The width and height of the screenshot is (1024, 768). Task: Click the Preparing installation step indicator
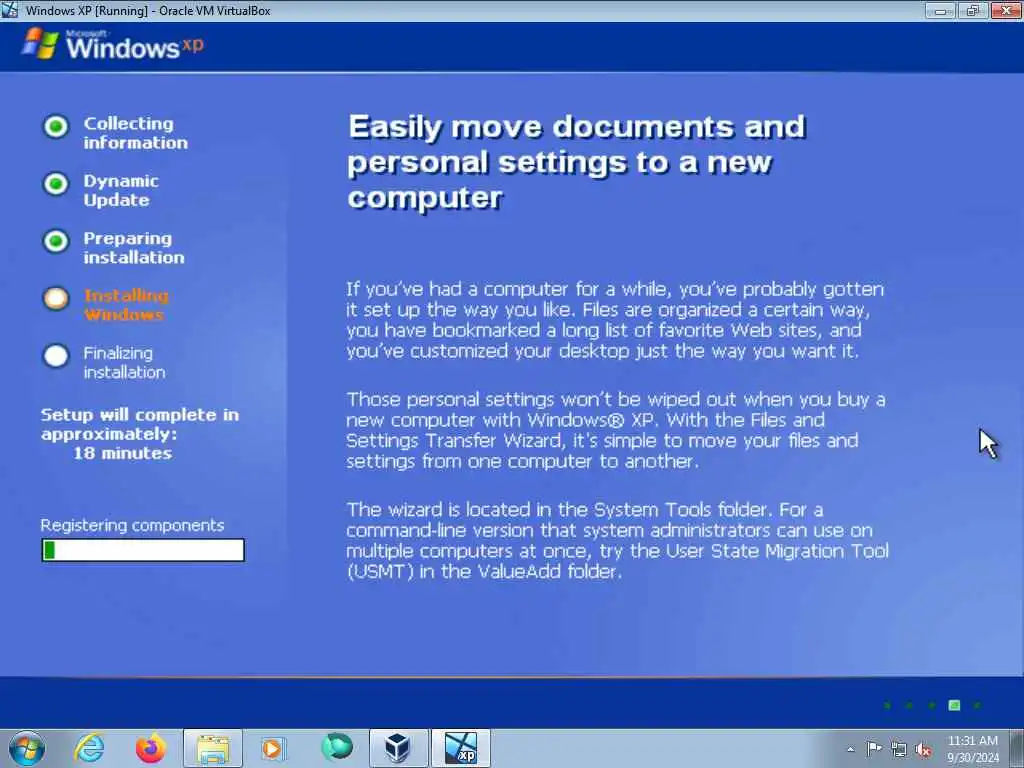[56, 242]
